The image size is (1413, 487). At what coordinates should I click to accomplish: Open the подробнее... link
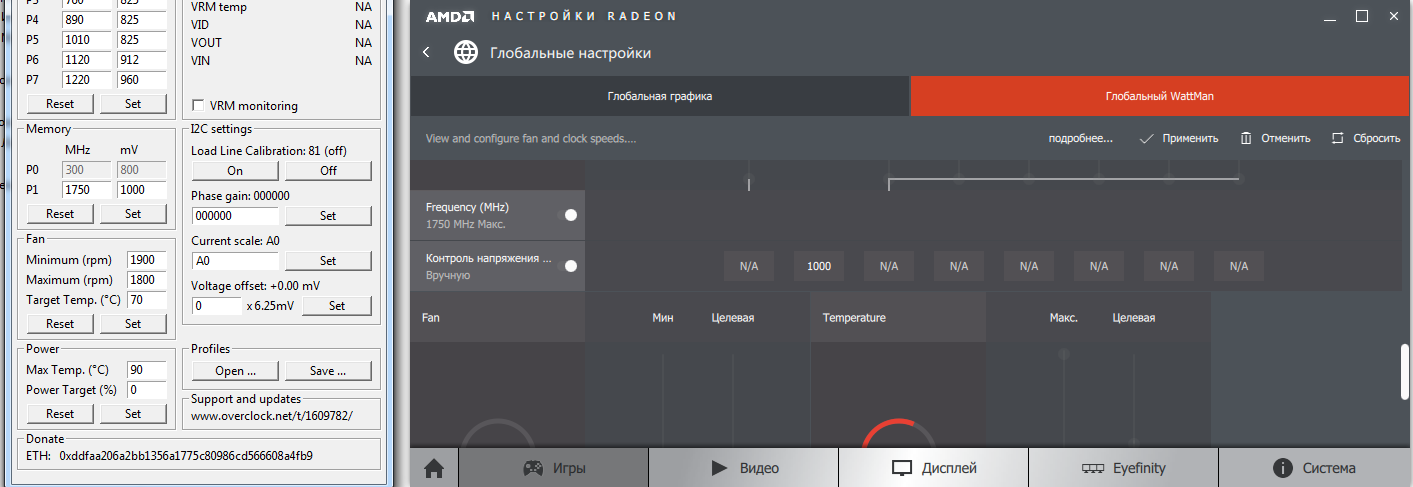[x=1080, y=139]
